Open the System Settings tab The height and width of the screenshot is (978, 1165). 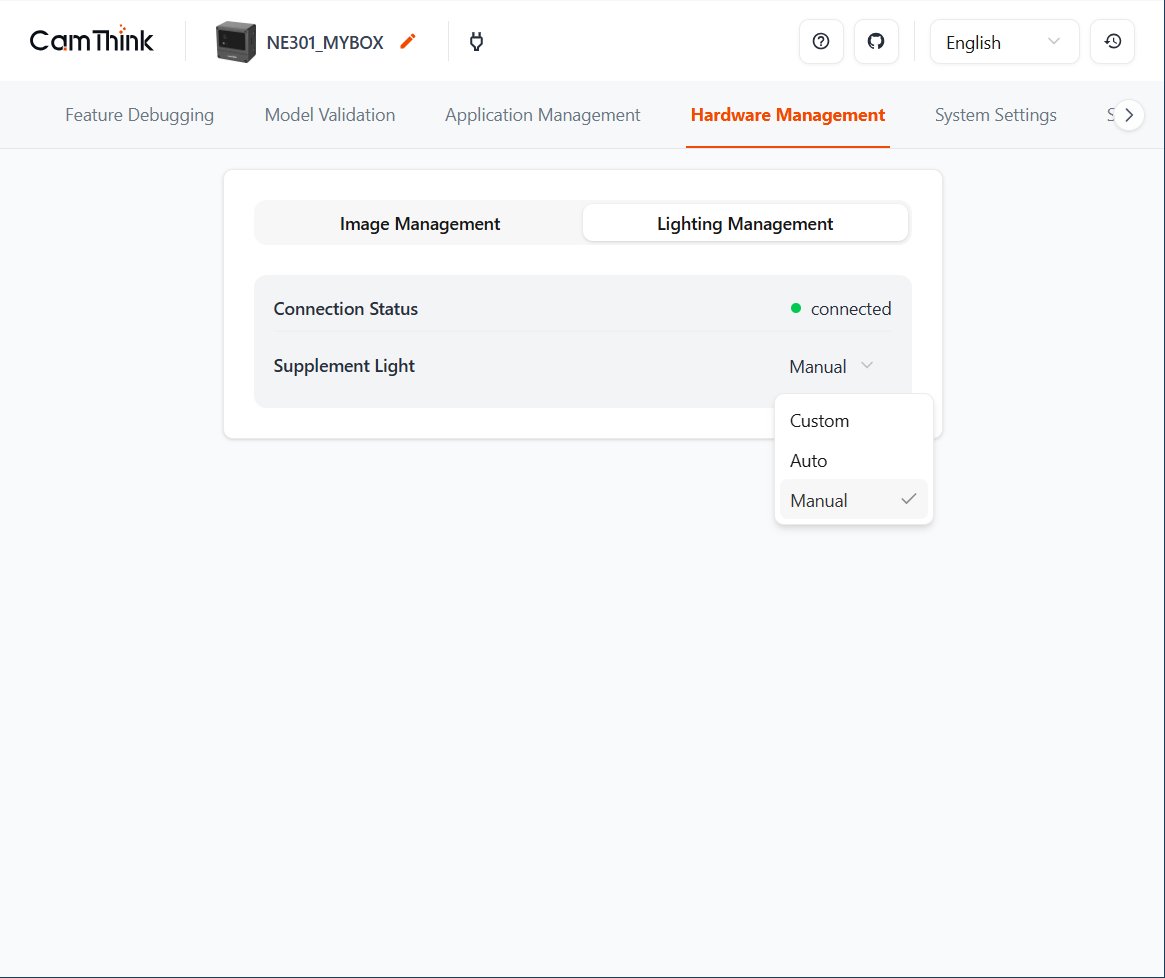coord(995,115)
